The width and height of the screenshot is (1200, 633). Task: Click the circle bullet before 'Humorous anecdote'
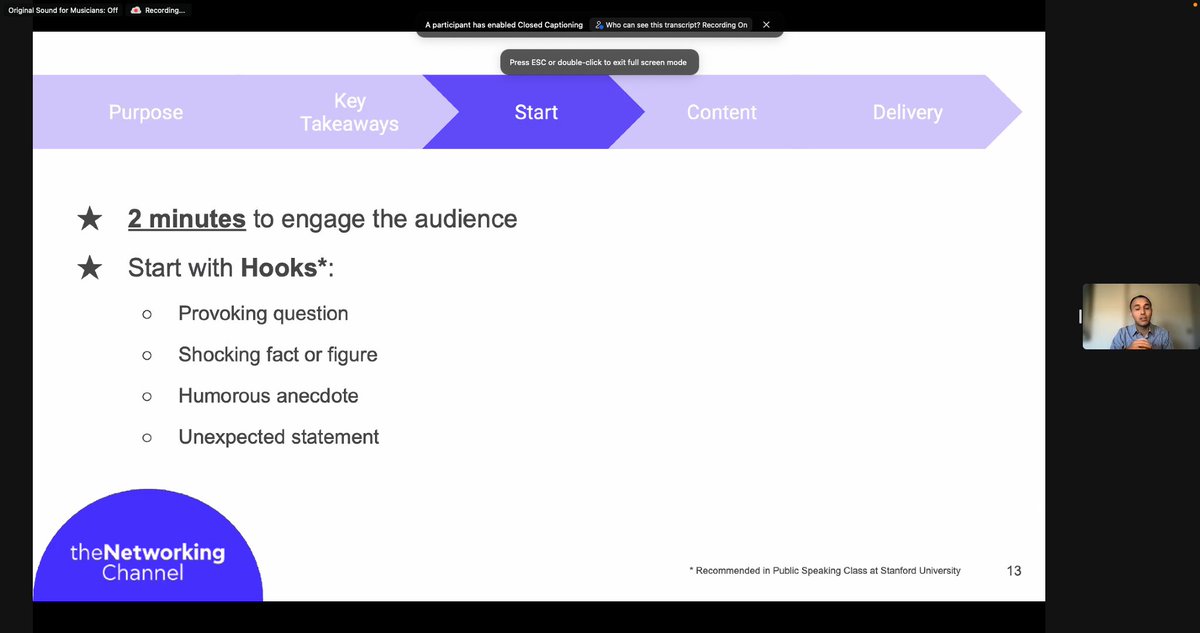[147, 396]
